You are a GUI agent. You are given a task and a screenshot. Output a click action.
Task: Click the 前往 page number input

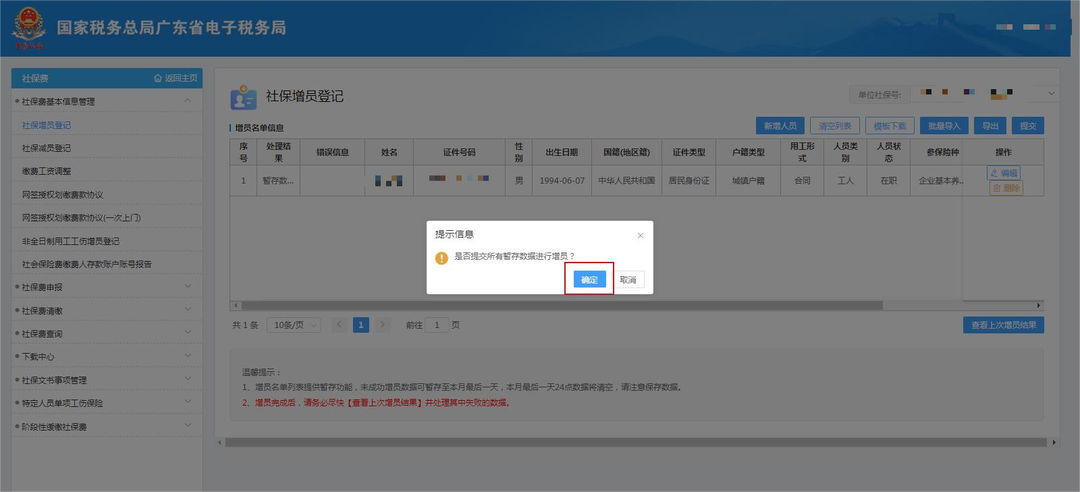[437, 325]
